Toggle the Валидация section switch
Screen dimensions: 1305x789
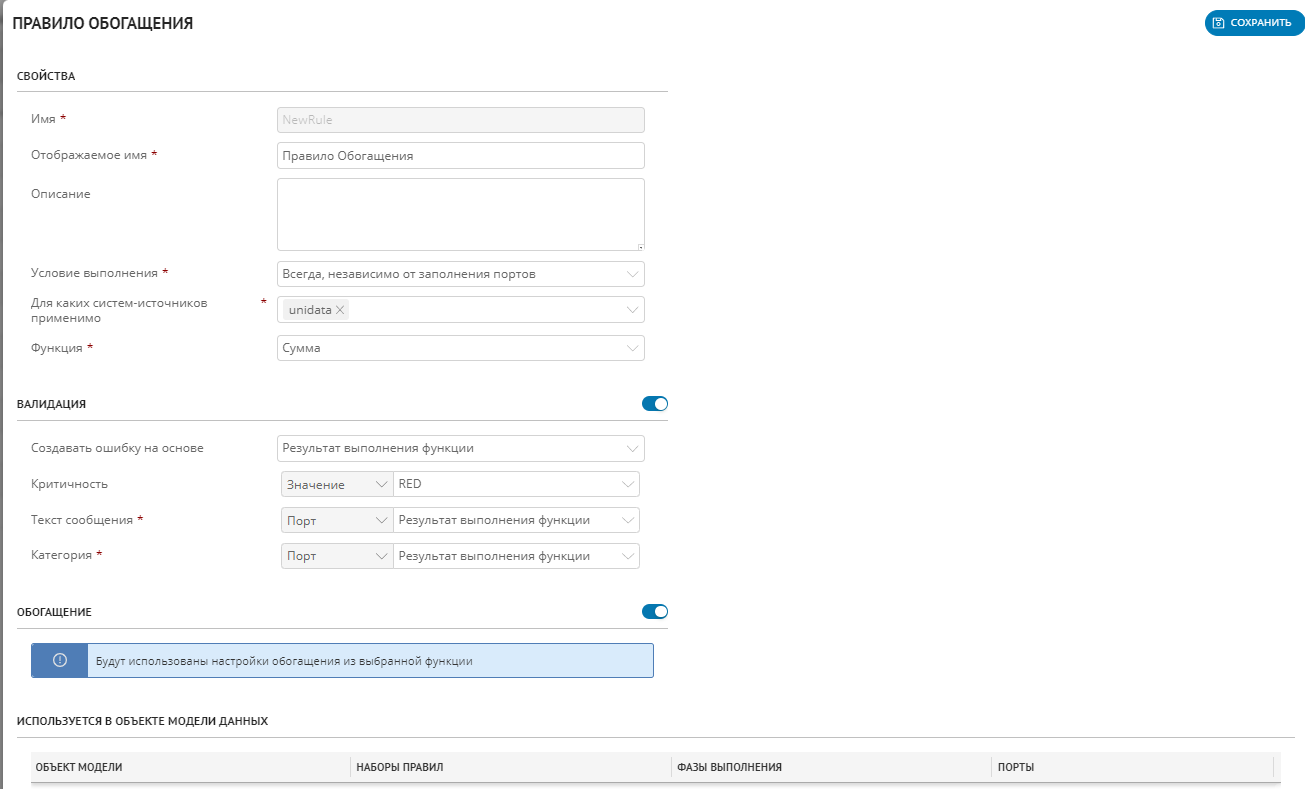pyautogui.click(x=654, y=404)
